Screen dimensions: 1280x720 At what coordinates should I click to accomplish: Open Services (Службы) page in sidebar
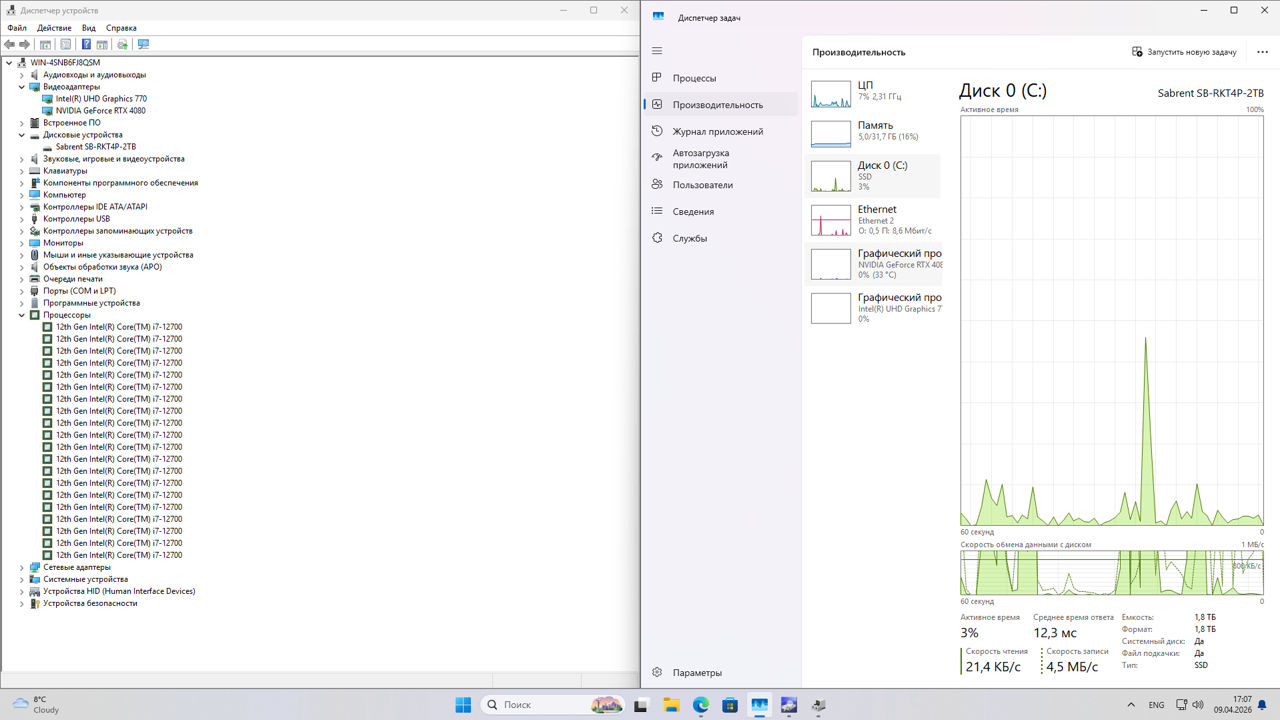pos(689,238)
